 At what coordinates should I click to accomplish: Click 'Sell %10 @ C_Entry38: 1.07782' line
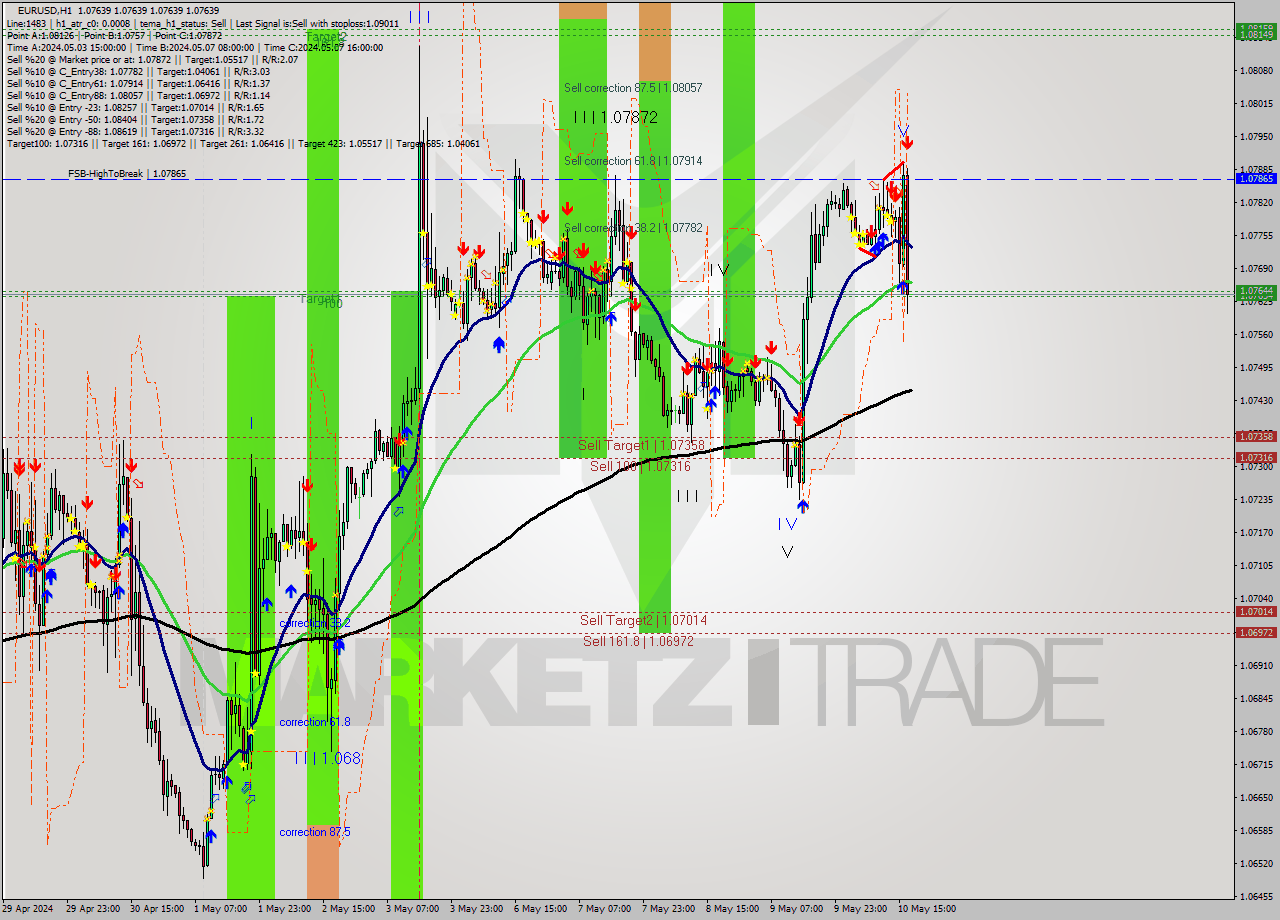point(138,71)
